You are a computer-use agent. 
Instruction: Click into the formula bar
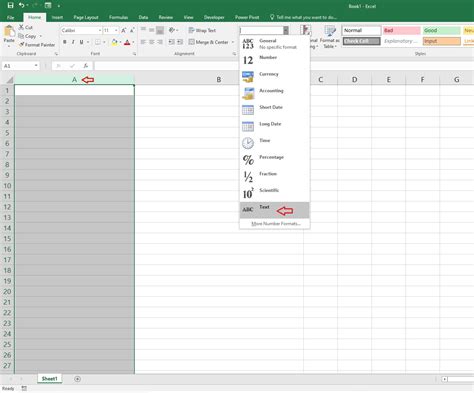click(x=283, y=66)
